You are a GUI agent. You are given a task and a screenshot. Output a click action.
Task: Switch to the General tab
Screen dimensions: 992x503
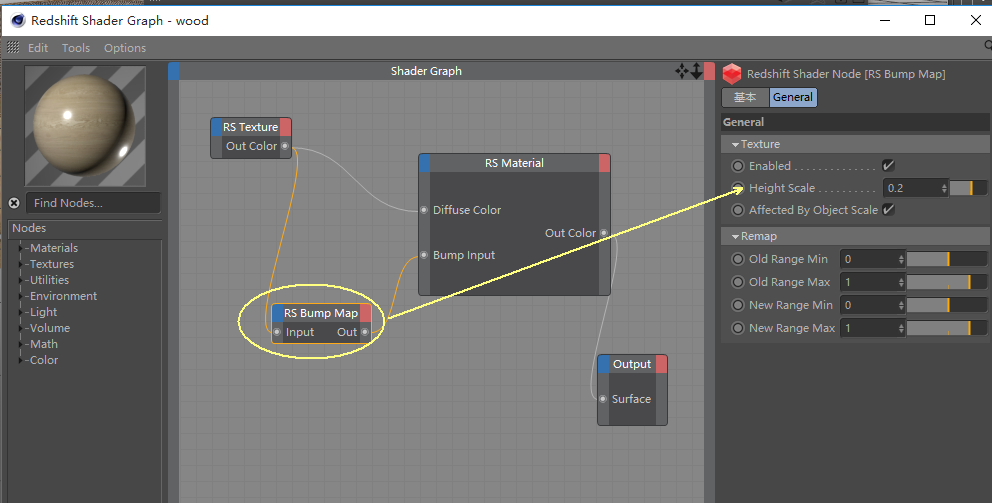pos(793,97)
